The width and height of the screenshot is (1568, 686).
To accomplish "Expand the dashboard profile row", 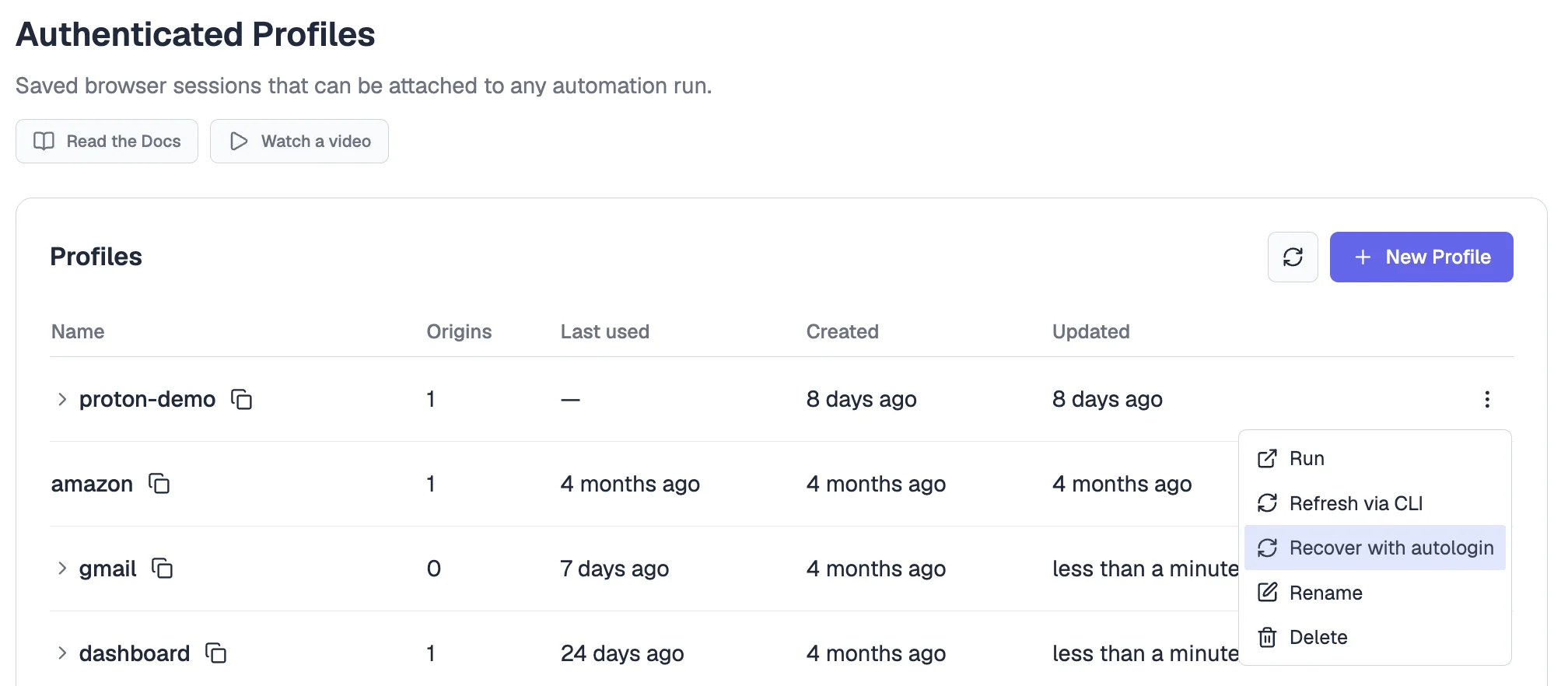I will click(x=62, y=653).
